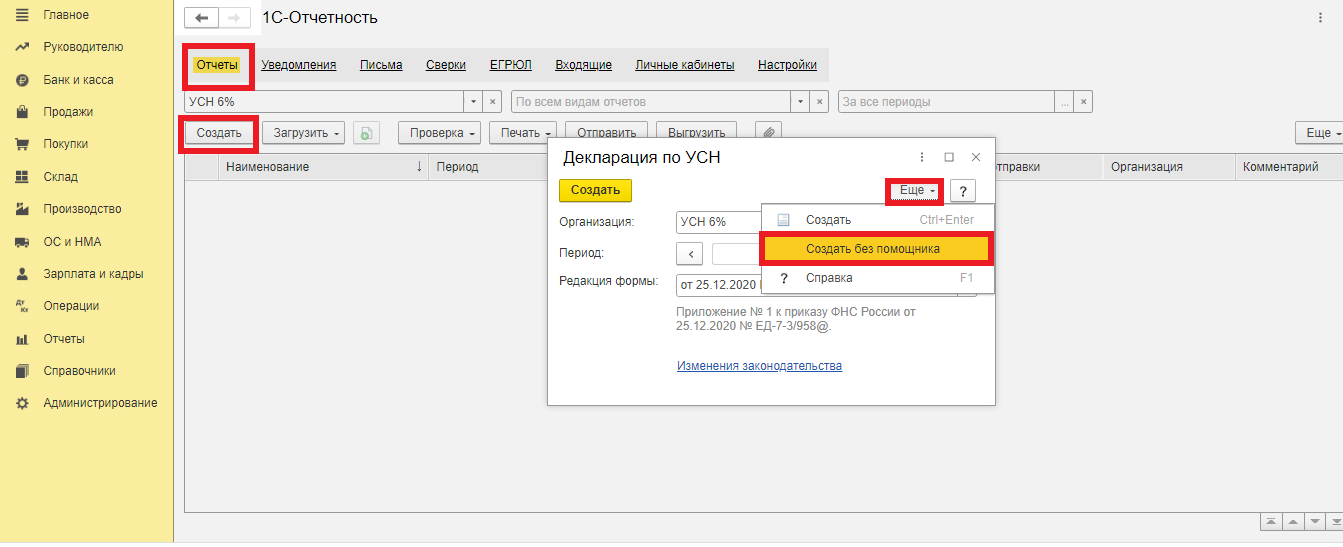
Task: Click the За все периоды input field
Action: 945,102
